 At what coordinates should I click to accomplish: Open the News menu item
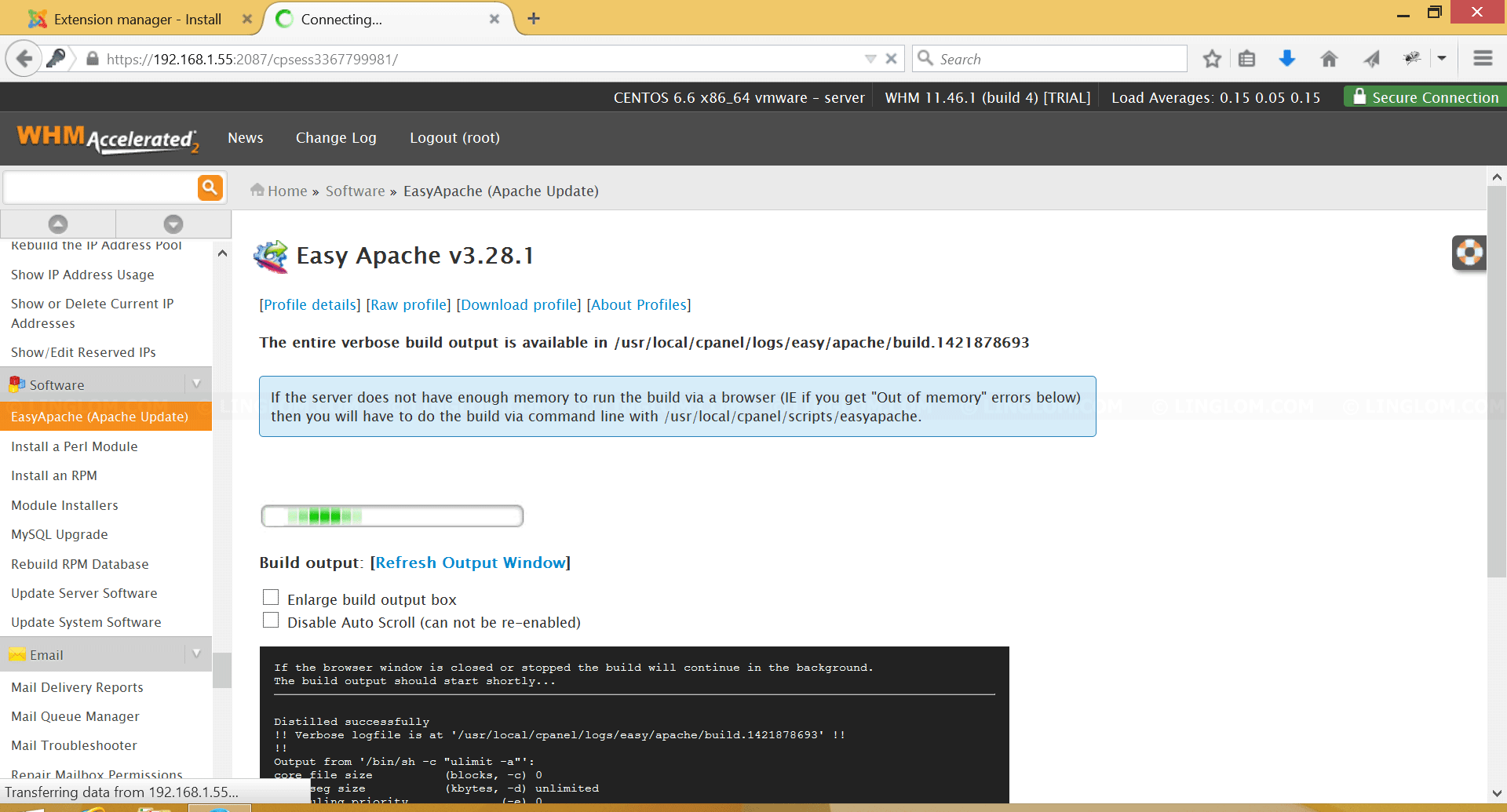[246, 138]
